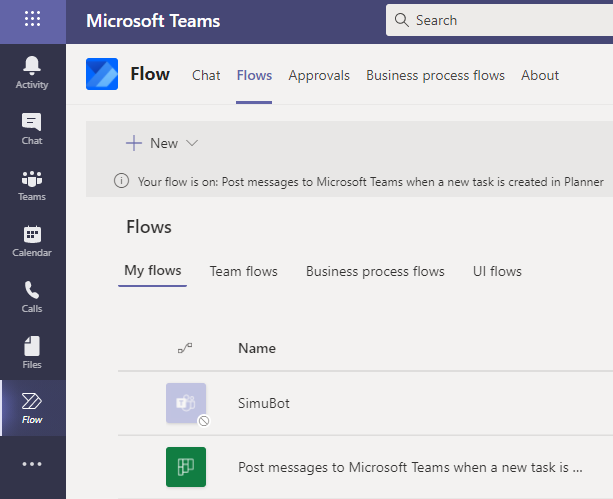Show more apps via ellipsis icon

(32, 464)
